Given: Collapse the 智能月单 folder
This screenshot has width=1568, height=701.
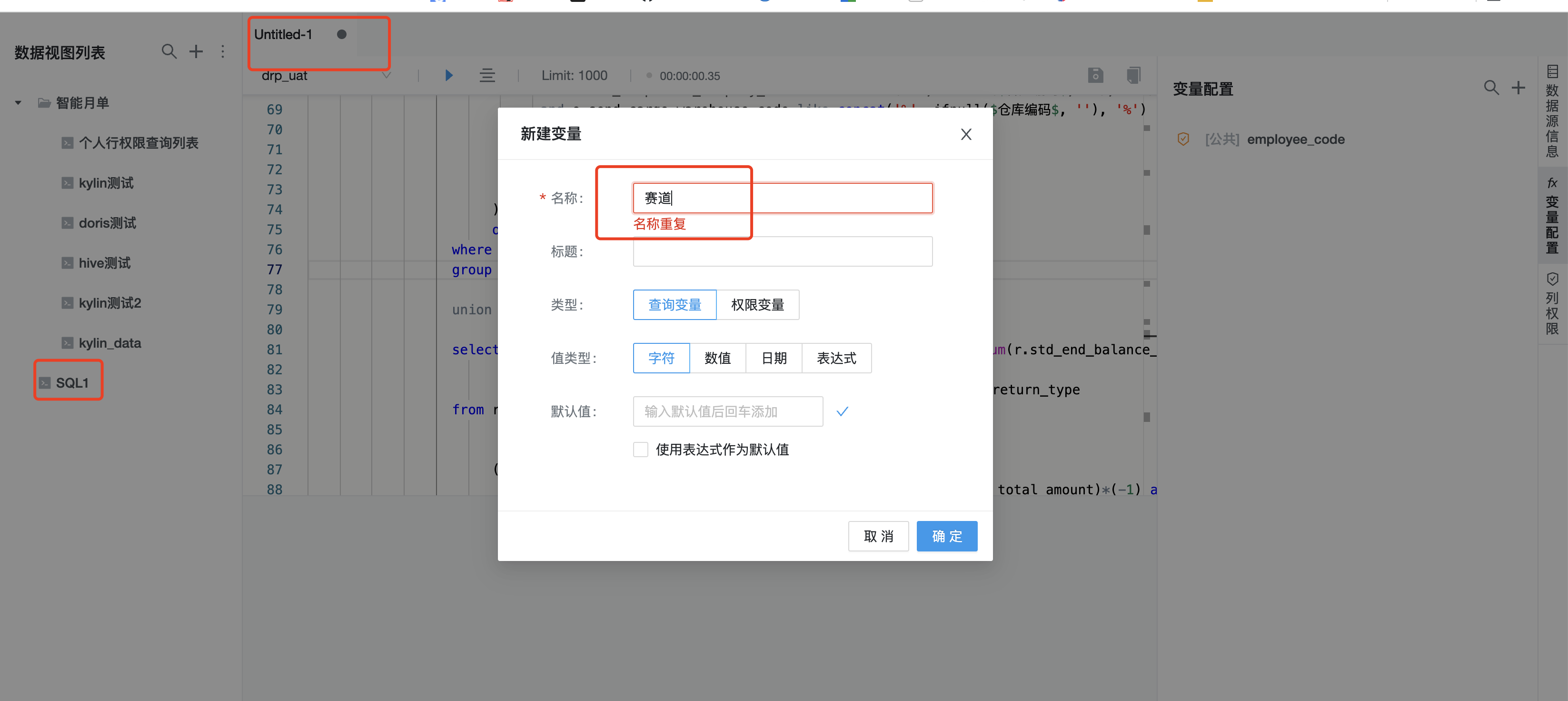Looking at the screenshot, I should [18, 102].
